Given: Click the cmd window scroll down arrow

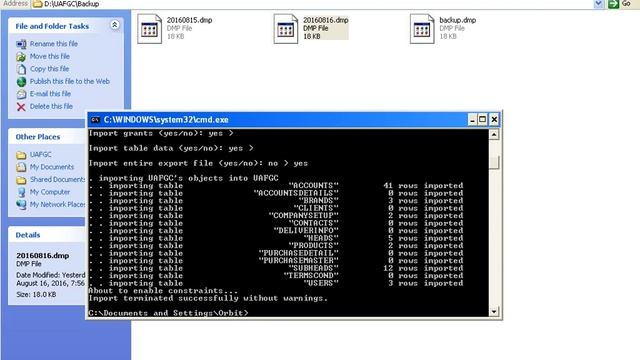Looking at the screenshot, I should (x=494, y=312).
